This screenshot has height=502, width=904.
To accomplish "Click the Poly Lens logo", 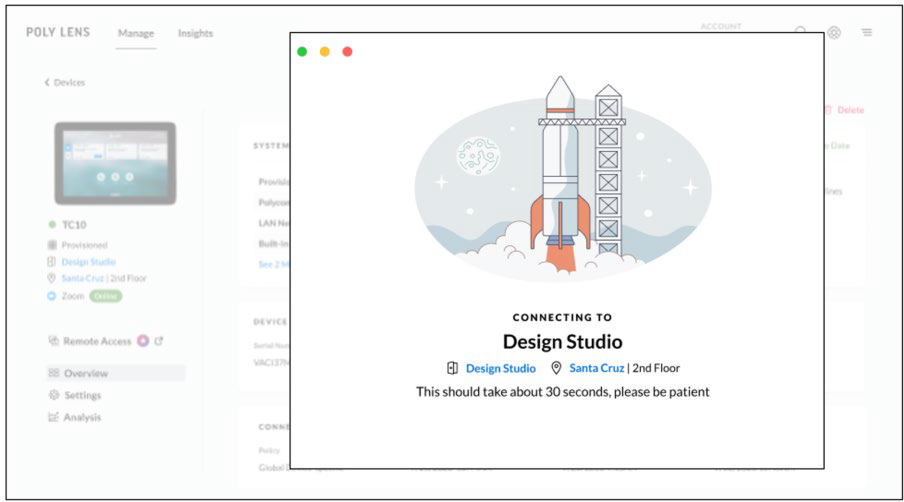I will coord(58,32).
